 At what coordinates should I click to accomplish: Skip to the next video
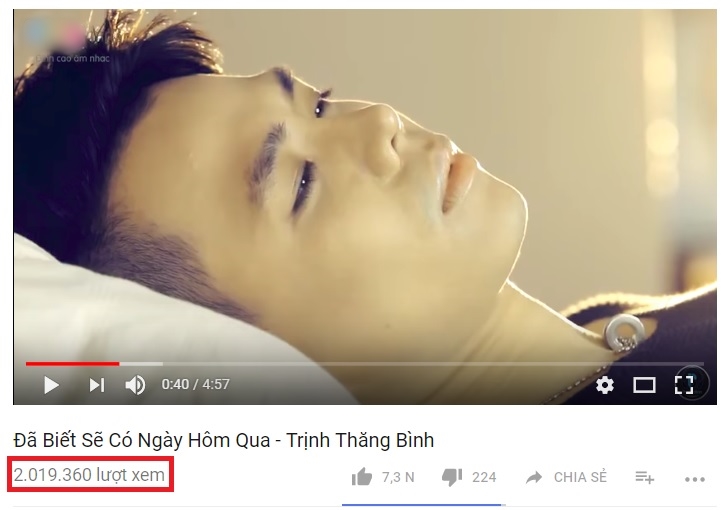click(x=97, y=385)
